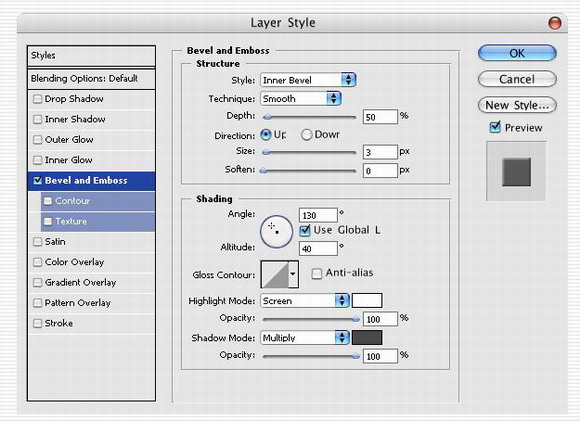The height and width of the screenshot is (421, 580).
Task: Click the white highlight color swatch
Action: 367,300
